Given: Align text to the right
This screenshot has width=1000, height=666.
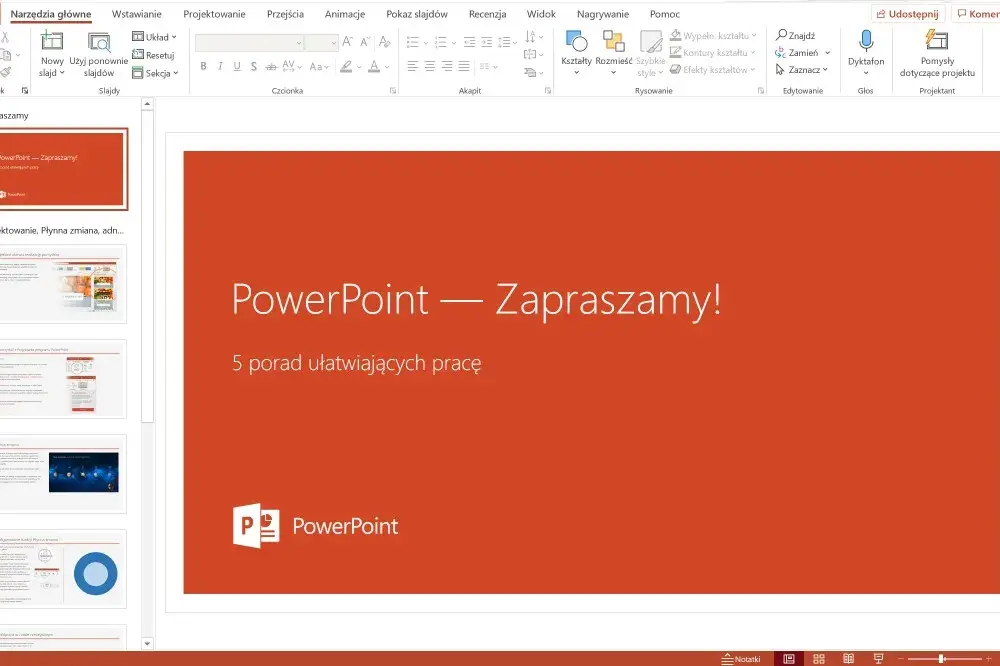Looking at the screenshot, I should coord(447,66).
